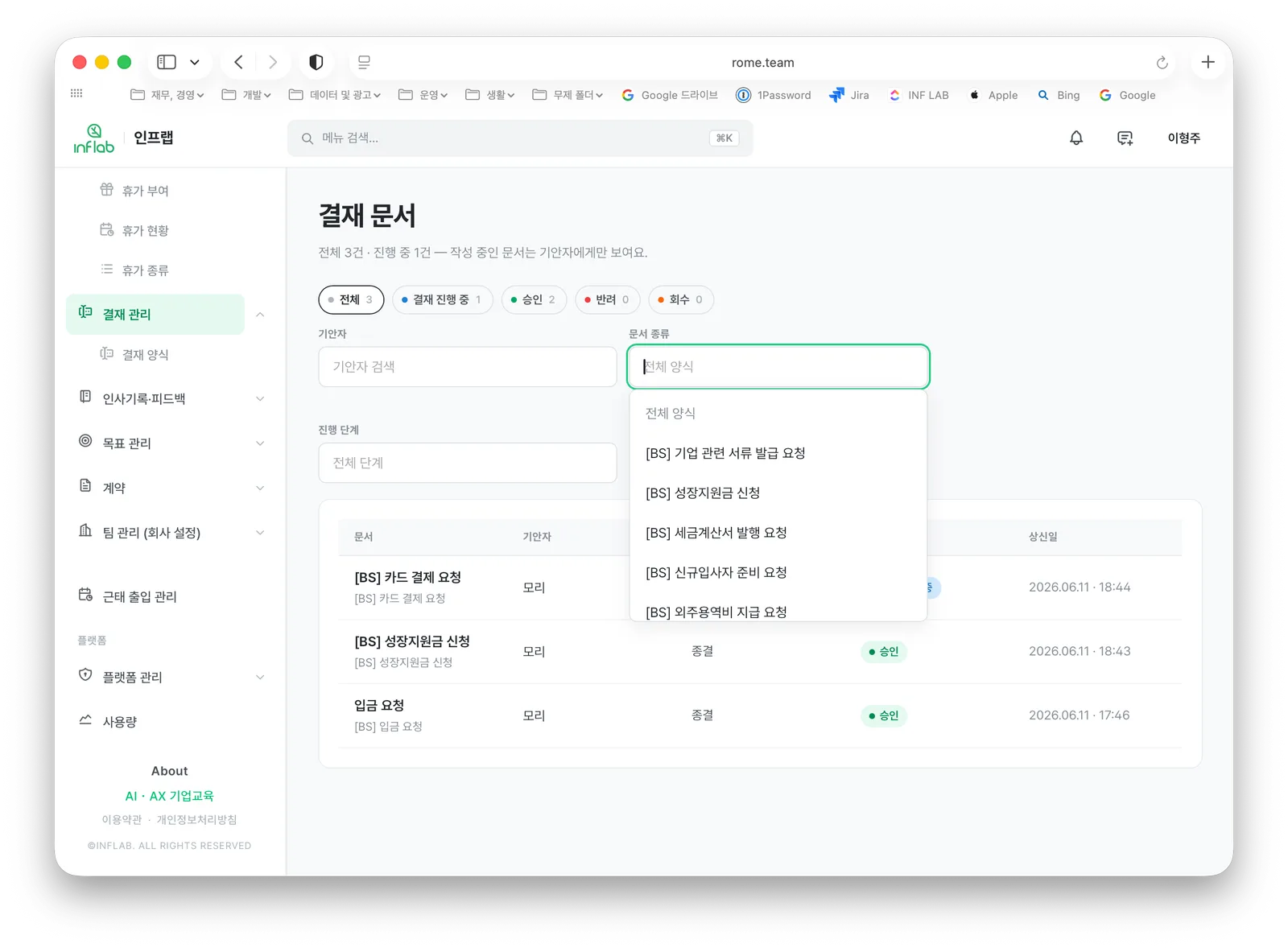Click the inflab logo
This screenshot has height=948, width=1288.
[94, 138]
